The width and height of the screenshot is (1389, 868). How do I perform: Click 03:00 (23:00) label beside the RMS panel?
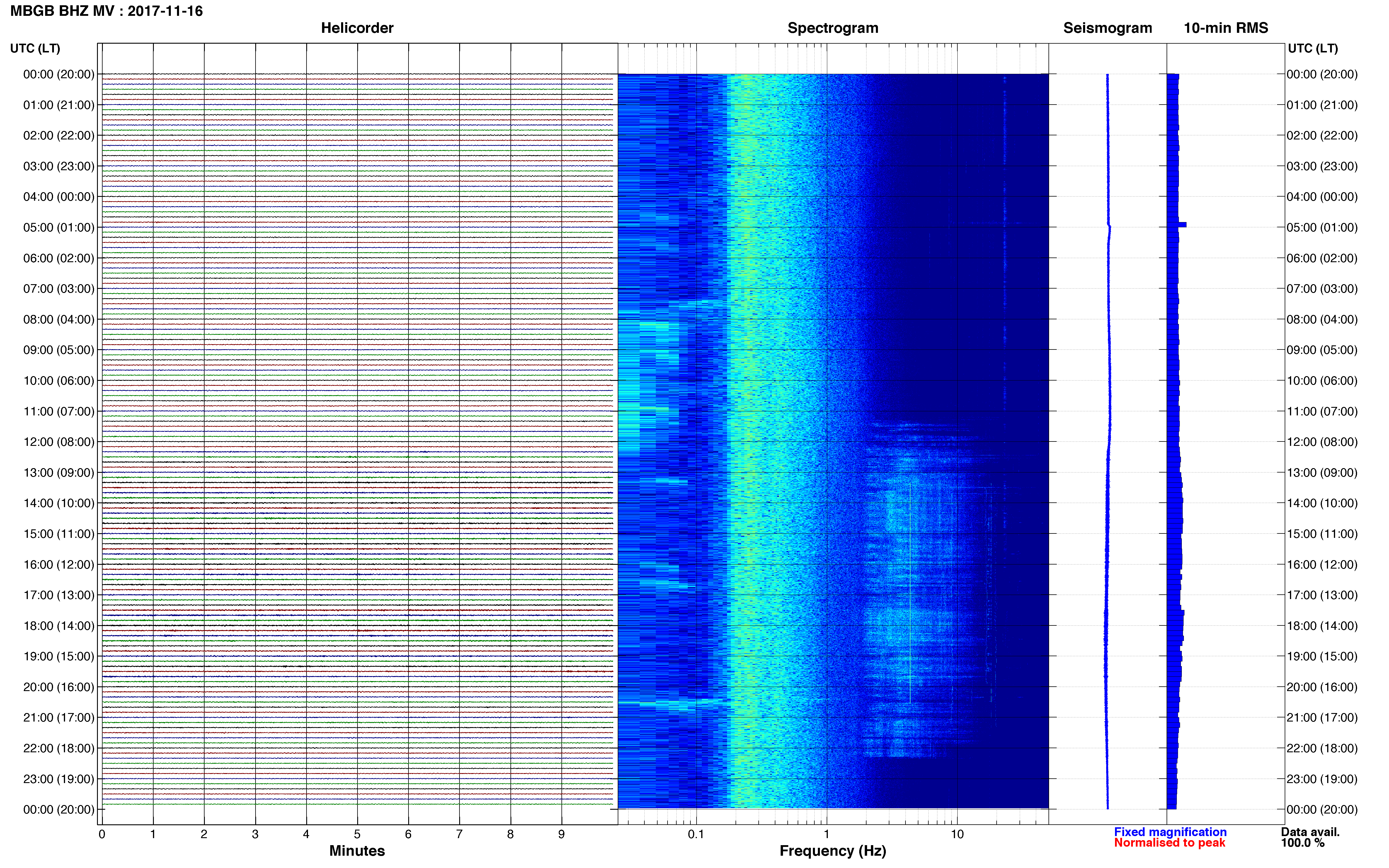[x=1322, y=166]
